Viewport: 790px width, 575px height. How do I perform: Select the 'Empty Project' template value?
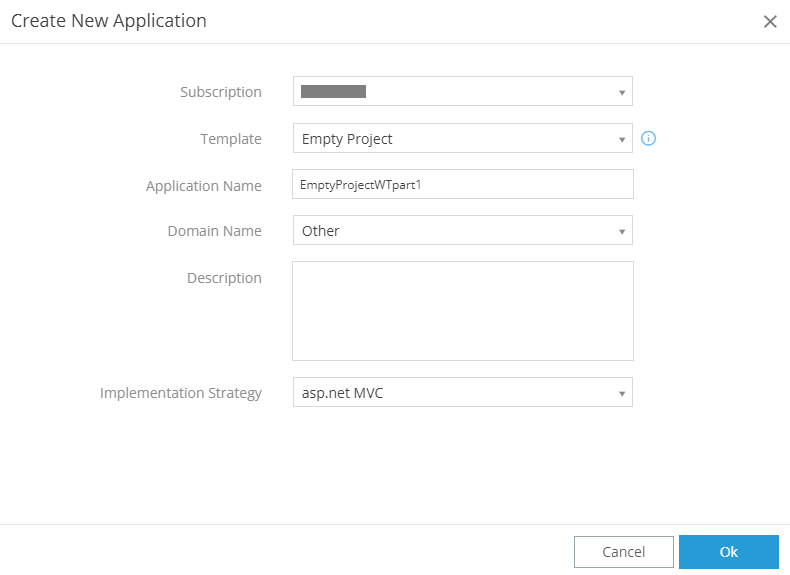coord(347,139)
